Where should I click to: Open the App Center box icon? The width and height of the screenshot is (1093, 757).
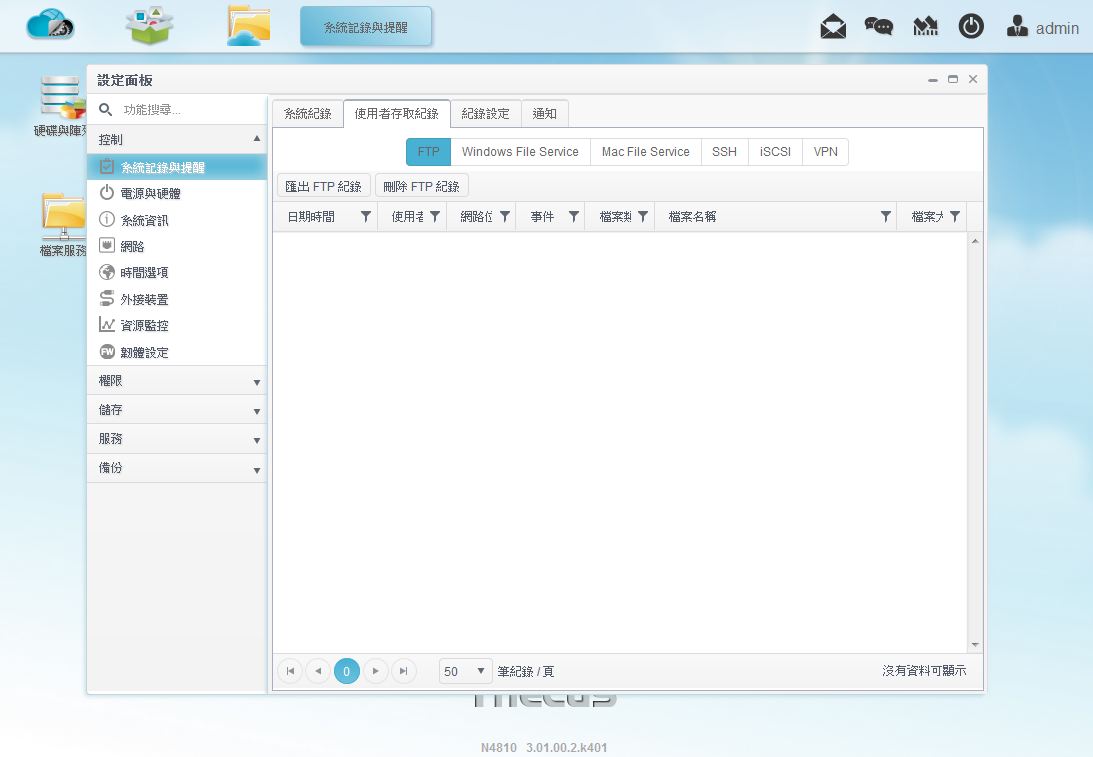149,25
